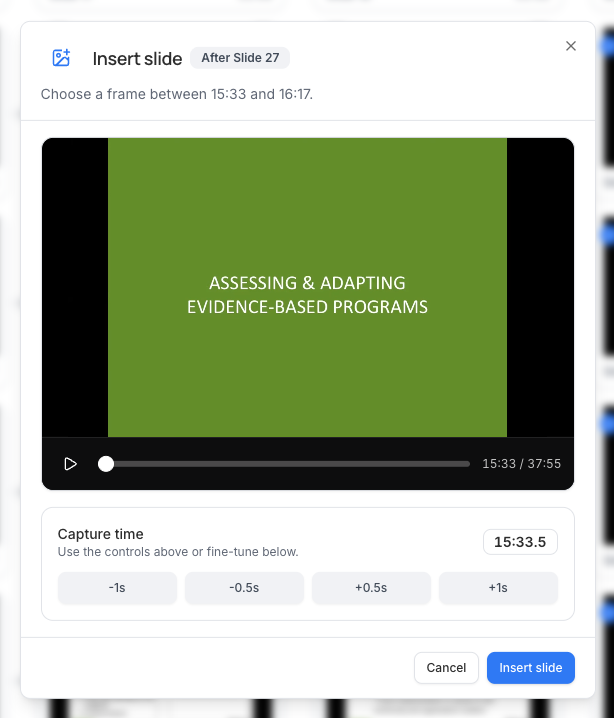Image resolution: width=614 pixels, height=718 pixels.
Task: Click the 'Use the controls above' hint text
Action: (x=178, y=552)
